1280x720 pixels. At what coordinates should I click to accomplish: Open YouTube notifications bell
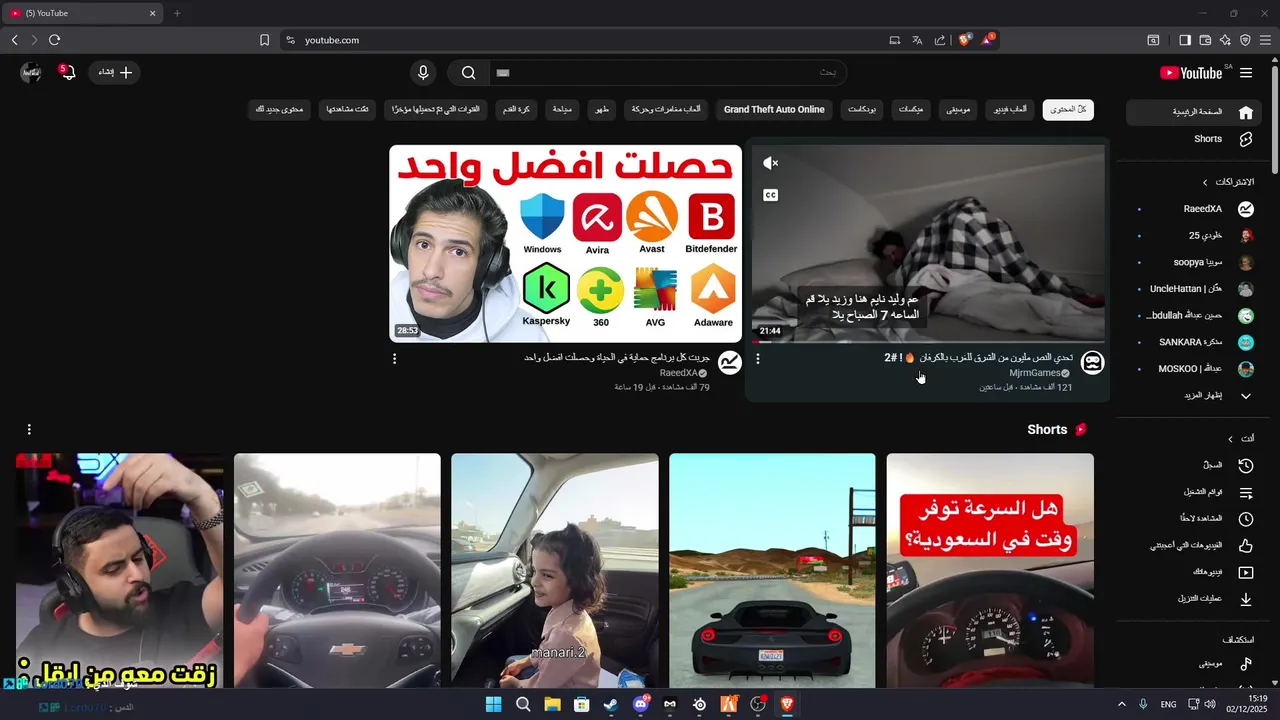67,73
